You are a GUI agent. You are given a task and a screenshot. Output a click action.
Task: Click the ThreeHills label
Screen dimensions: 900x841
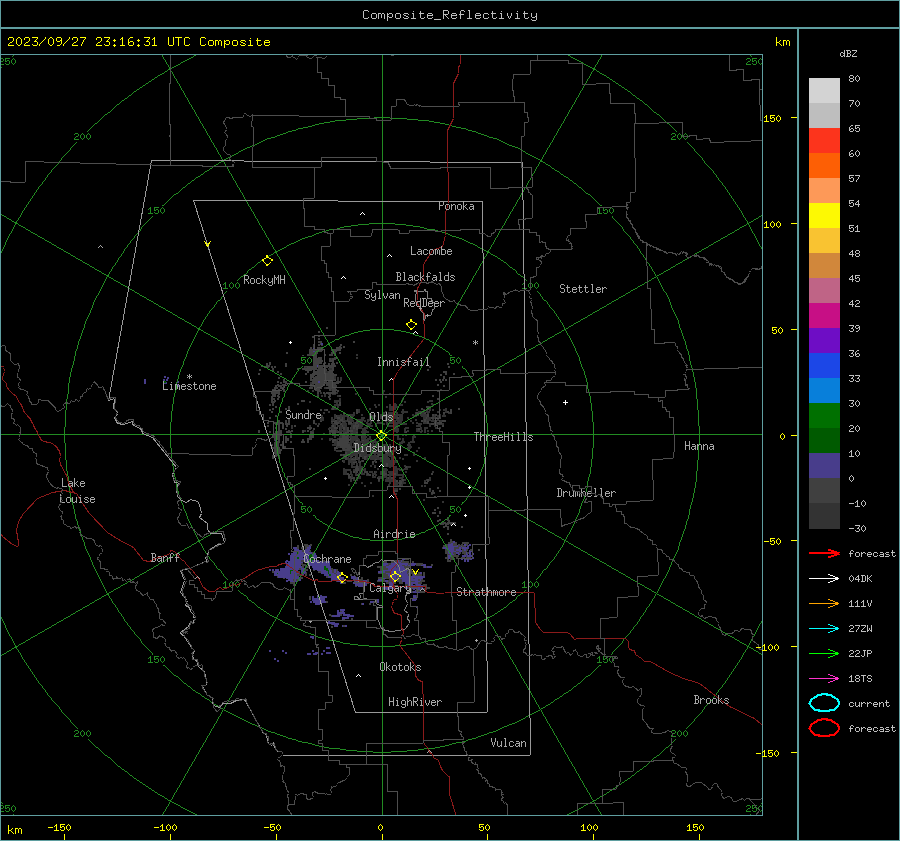[503, 437]
